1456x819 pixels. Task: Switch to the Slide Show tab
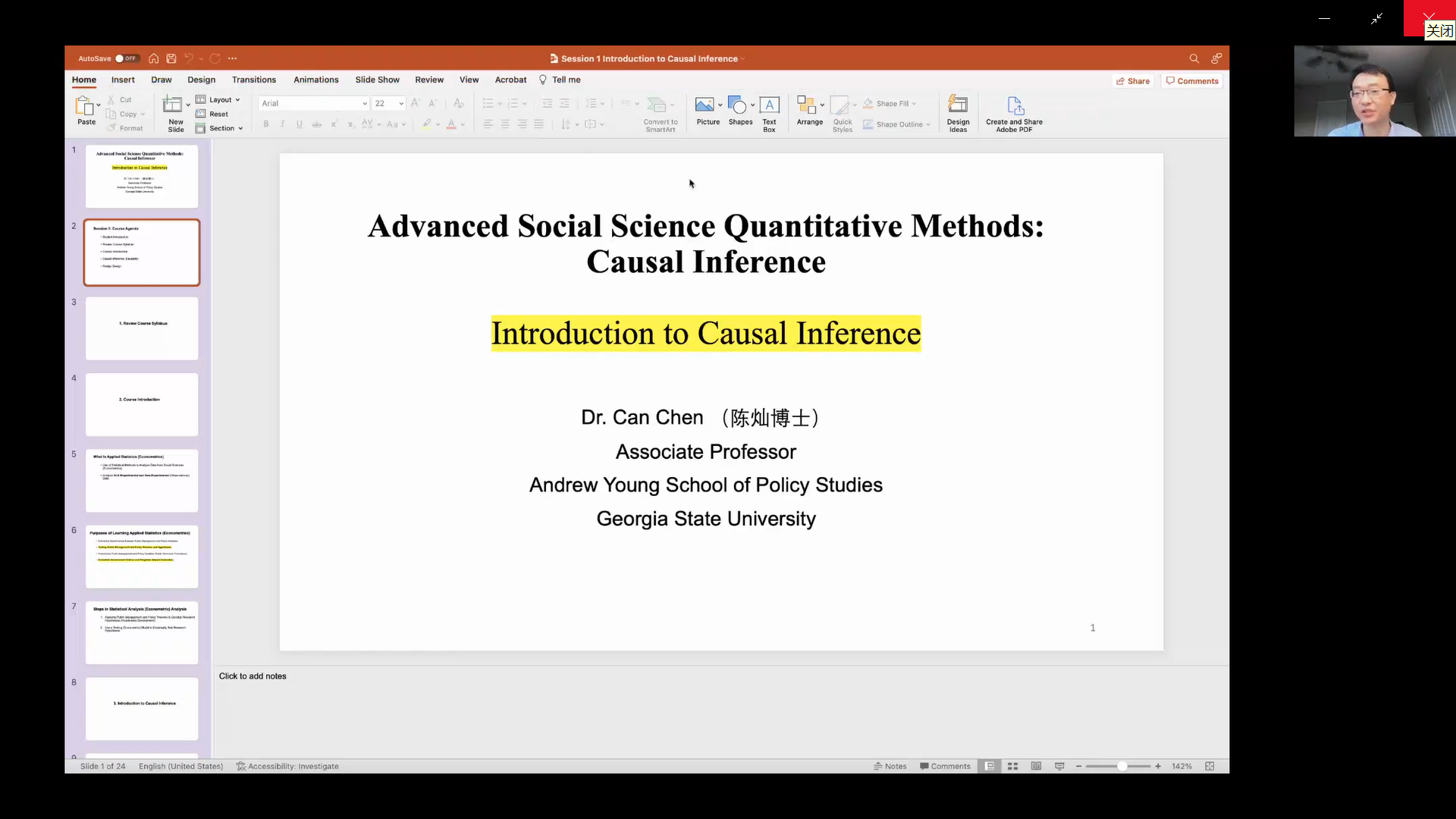click(377, 80)
